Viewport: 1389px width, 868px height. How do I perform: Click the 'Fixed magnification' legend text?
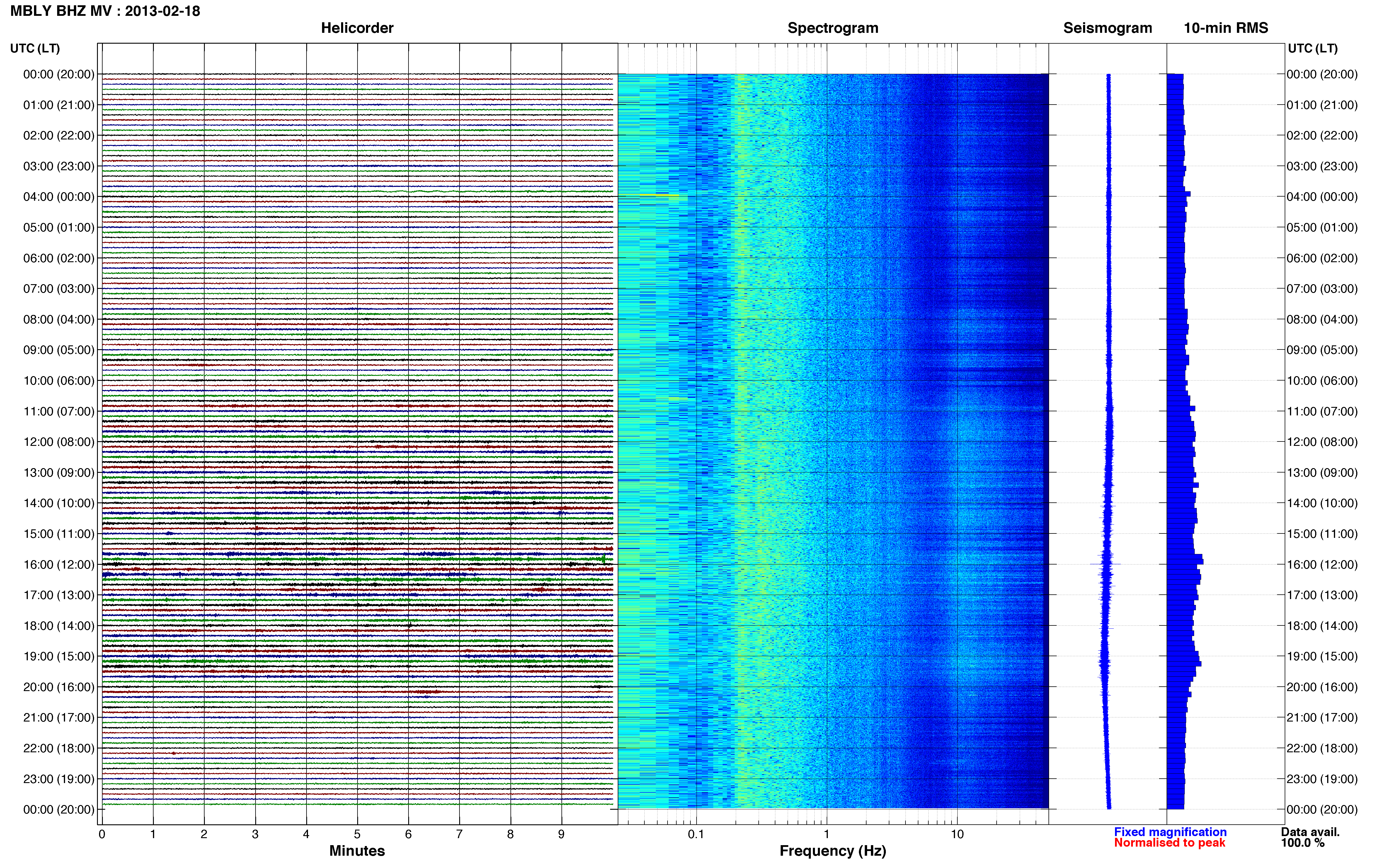(1170, 832)
